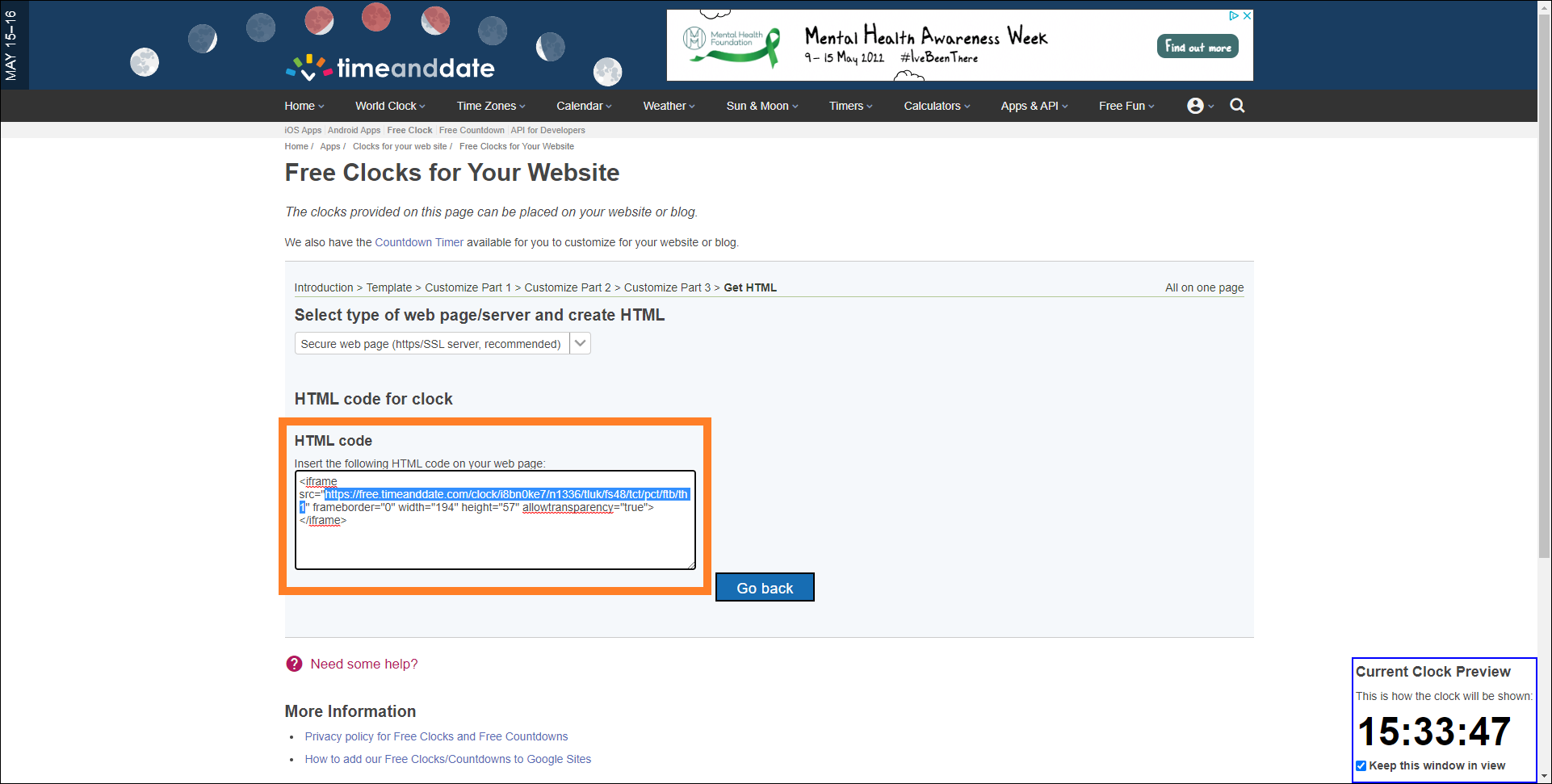Click Find out more ad button
Screen dimensions: 1552x784
[x=1198, y=47]
